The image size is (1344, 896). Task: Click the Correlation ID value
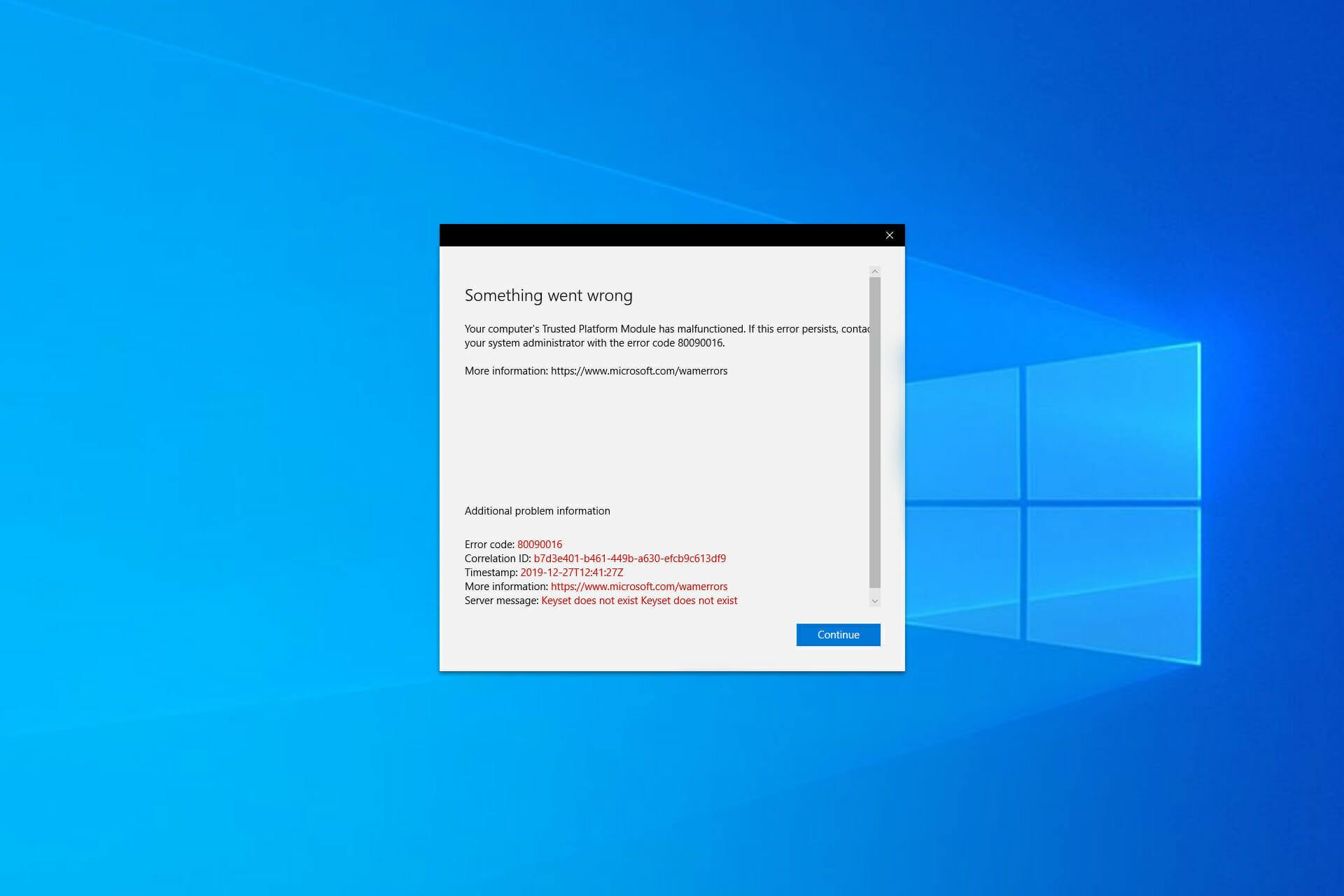pyautogui.click(x=629, y=559)
